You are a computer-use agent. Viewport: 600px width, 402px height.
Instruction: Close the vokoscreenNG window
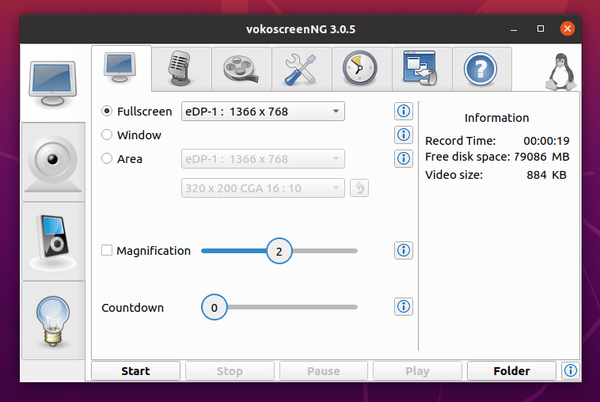567,29
